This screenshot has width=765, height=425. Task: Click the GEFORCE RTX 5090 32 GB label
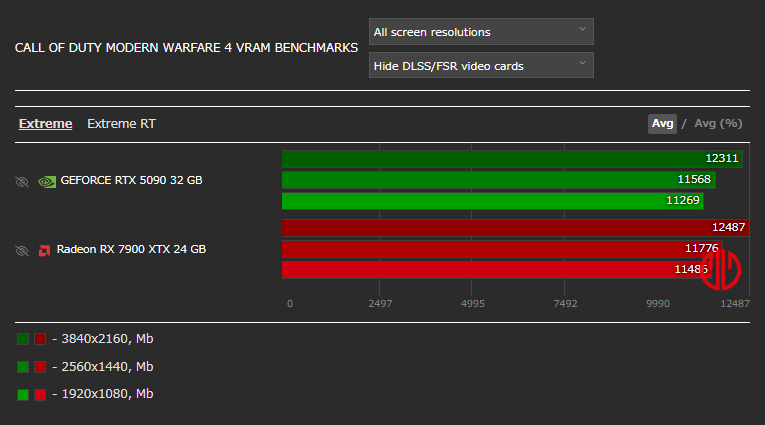[x=131, y=180]
